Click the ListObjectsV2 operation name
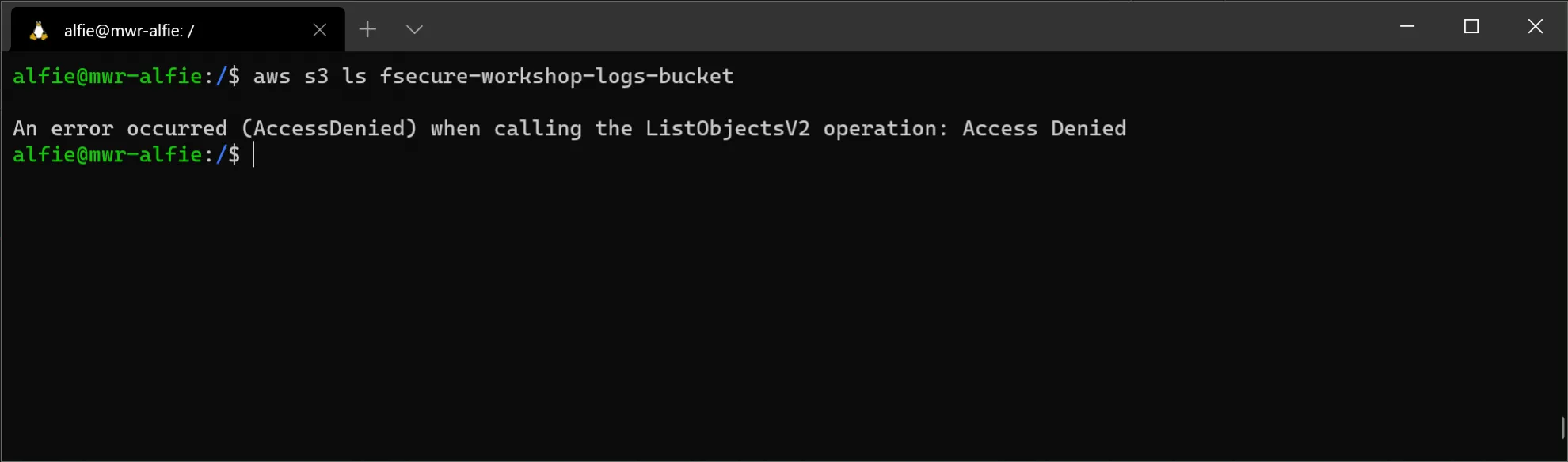This screenshot has height=462, width=1568. (728, 128)
